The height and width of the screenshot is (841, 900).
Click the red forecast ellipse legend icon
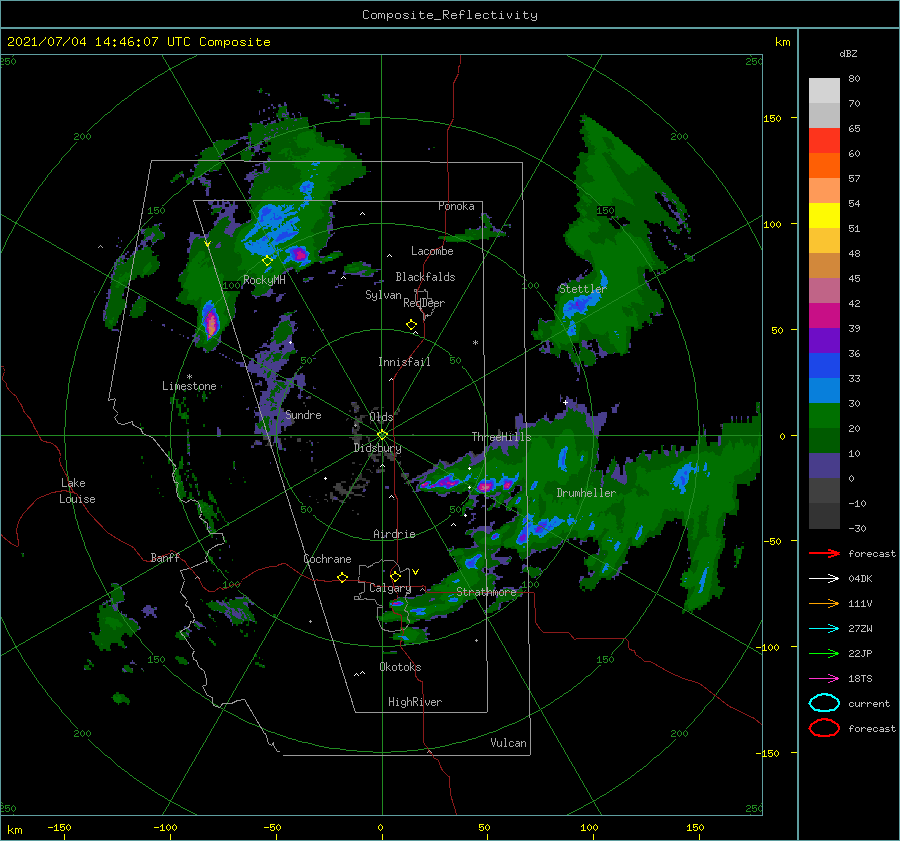pyautogui.click(x=824, y=728)
